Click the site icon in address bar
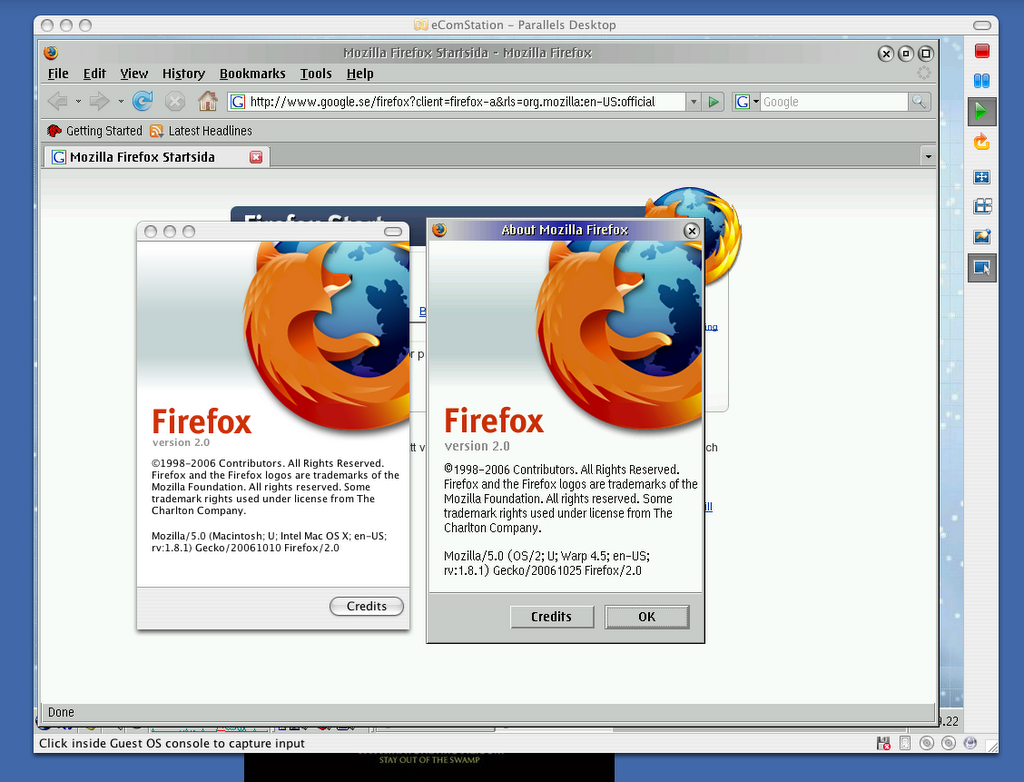The width and height of the screenshot is (1024, 782). tap(238, 102)
